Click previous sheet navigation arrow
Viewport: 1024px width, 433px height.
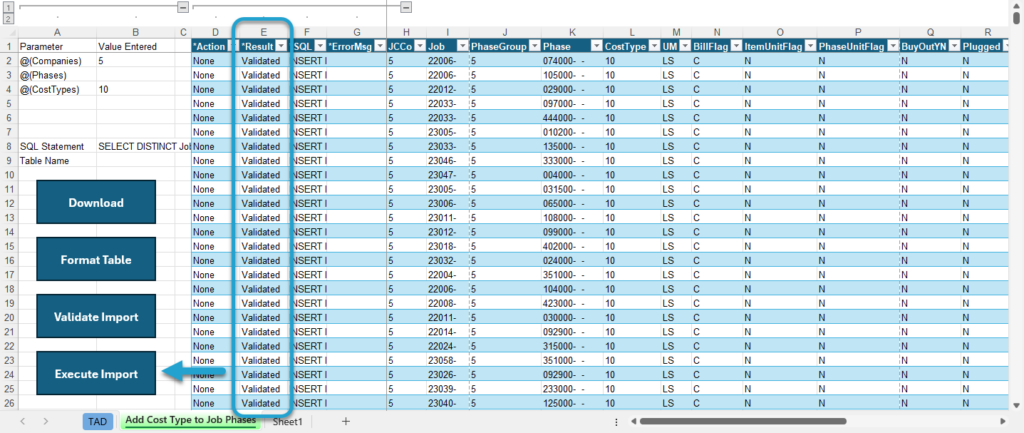[x=22, y=421]
